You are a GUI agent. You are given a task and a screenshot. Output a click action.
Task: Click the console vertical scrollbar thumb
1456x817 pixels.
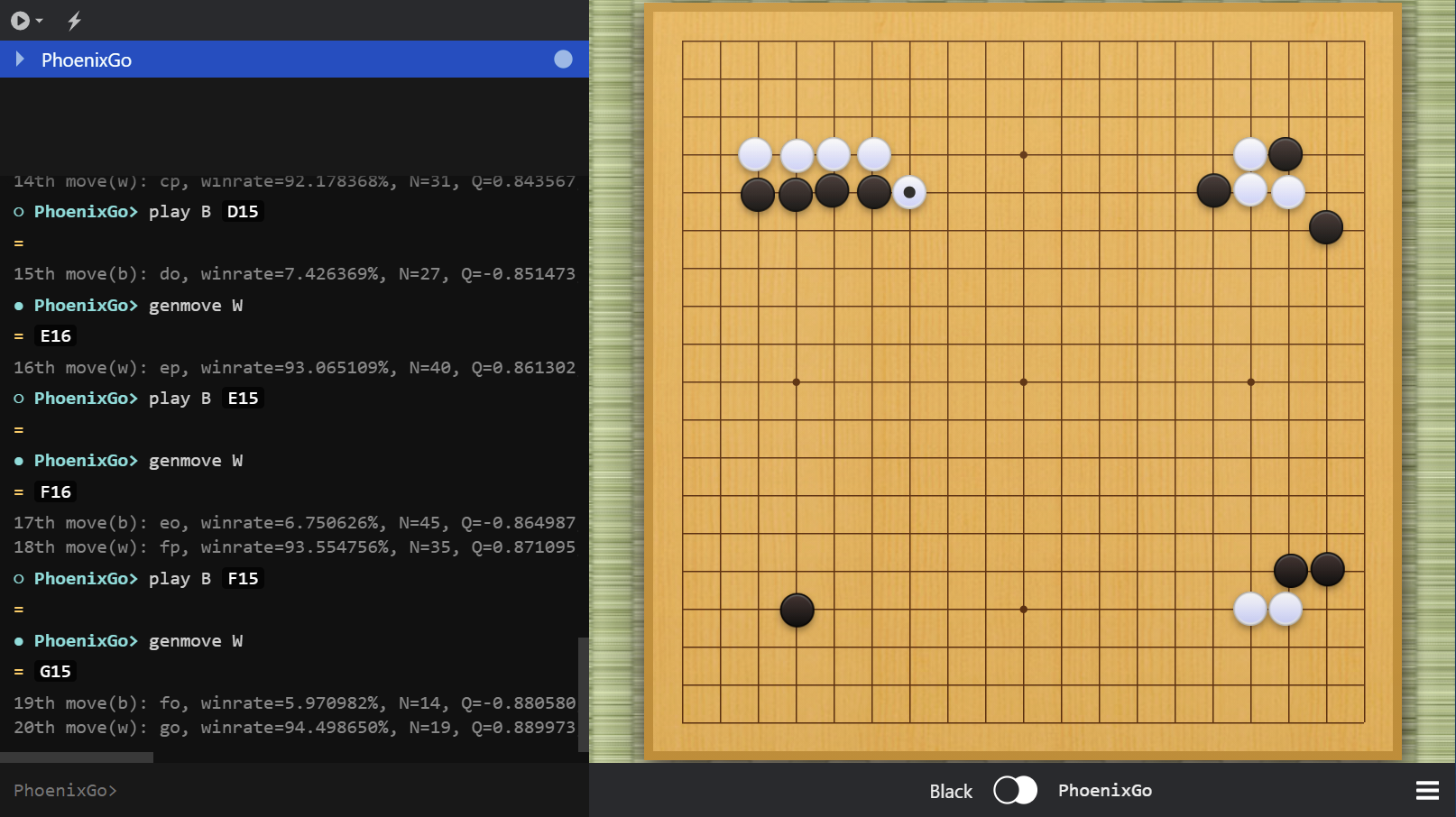583,694
